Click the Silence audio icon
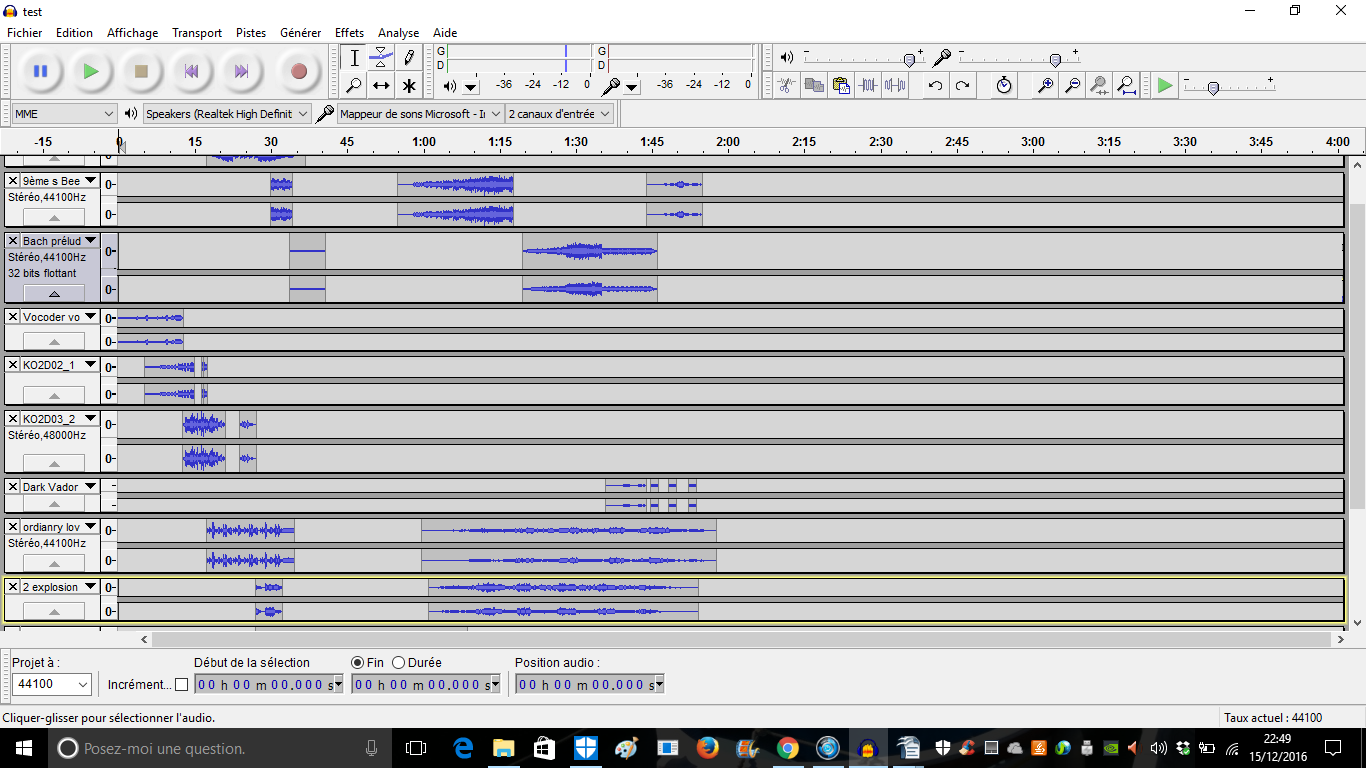The width and height of the screenshot is (1366, 768). (896, 85)
